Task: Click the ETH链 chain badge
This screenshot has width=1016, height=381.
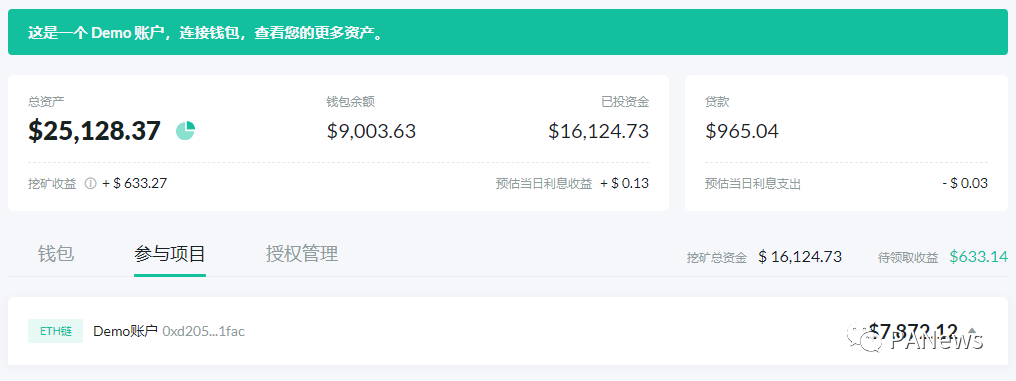Action: (55, 331)
